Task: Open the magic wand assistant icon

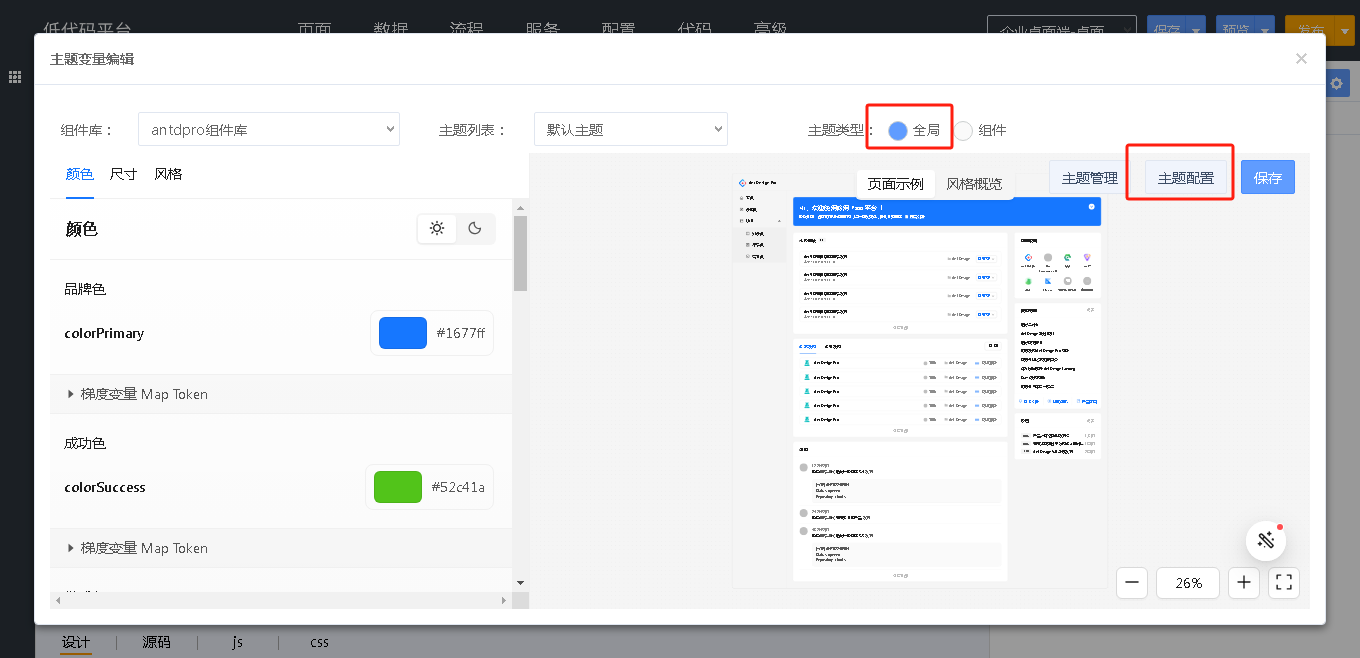Action: pos(1265,541)
